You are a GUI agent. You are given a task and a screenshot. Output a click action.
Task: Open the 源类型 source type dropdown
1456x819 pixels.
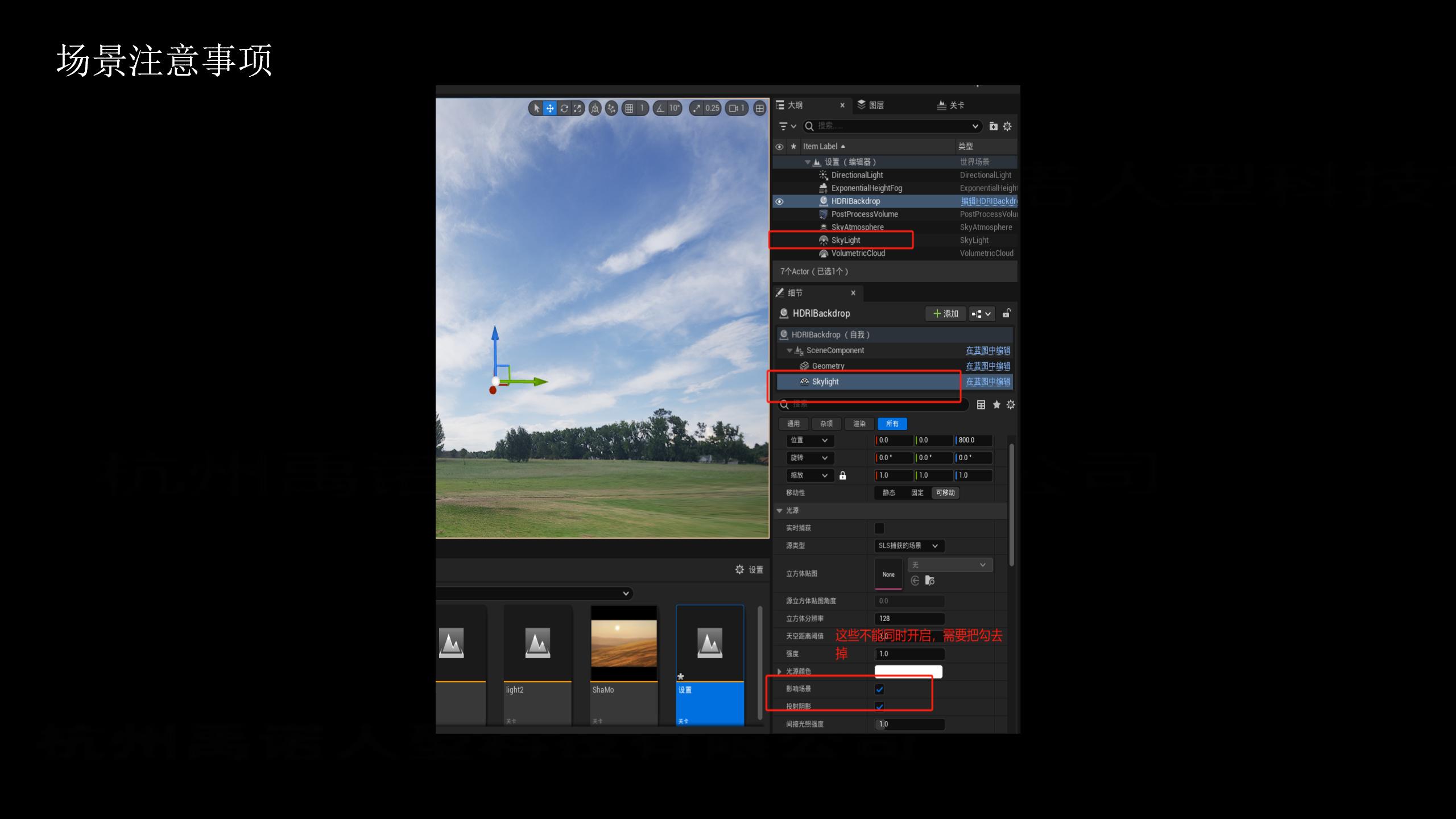909,546
